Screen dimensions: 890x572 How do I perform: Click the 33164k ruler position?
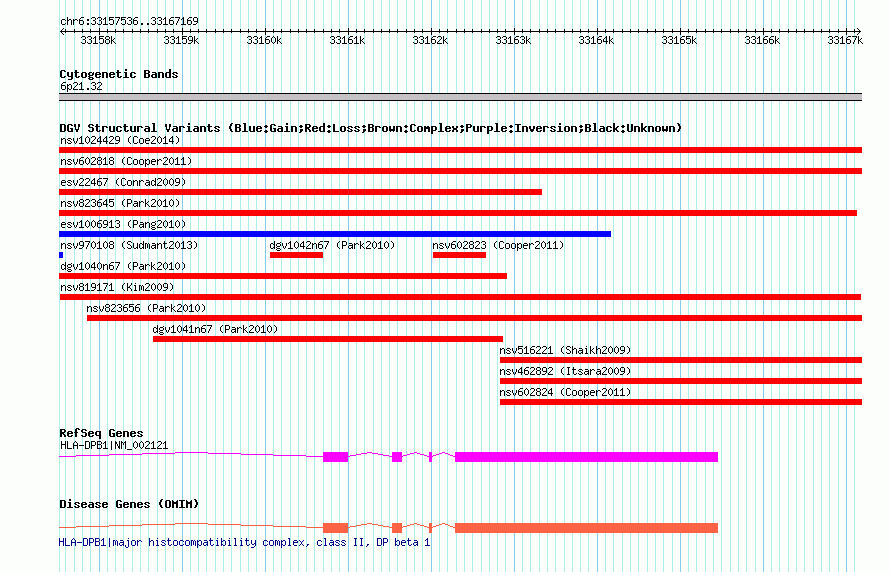[596, 40]
